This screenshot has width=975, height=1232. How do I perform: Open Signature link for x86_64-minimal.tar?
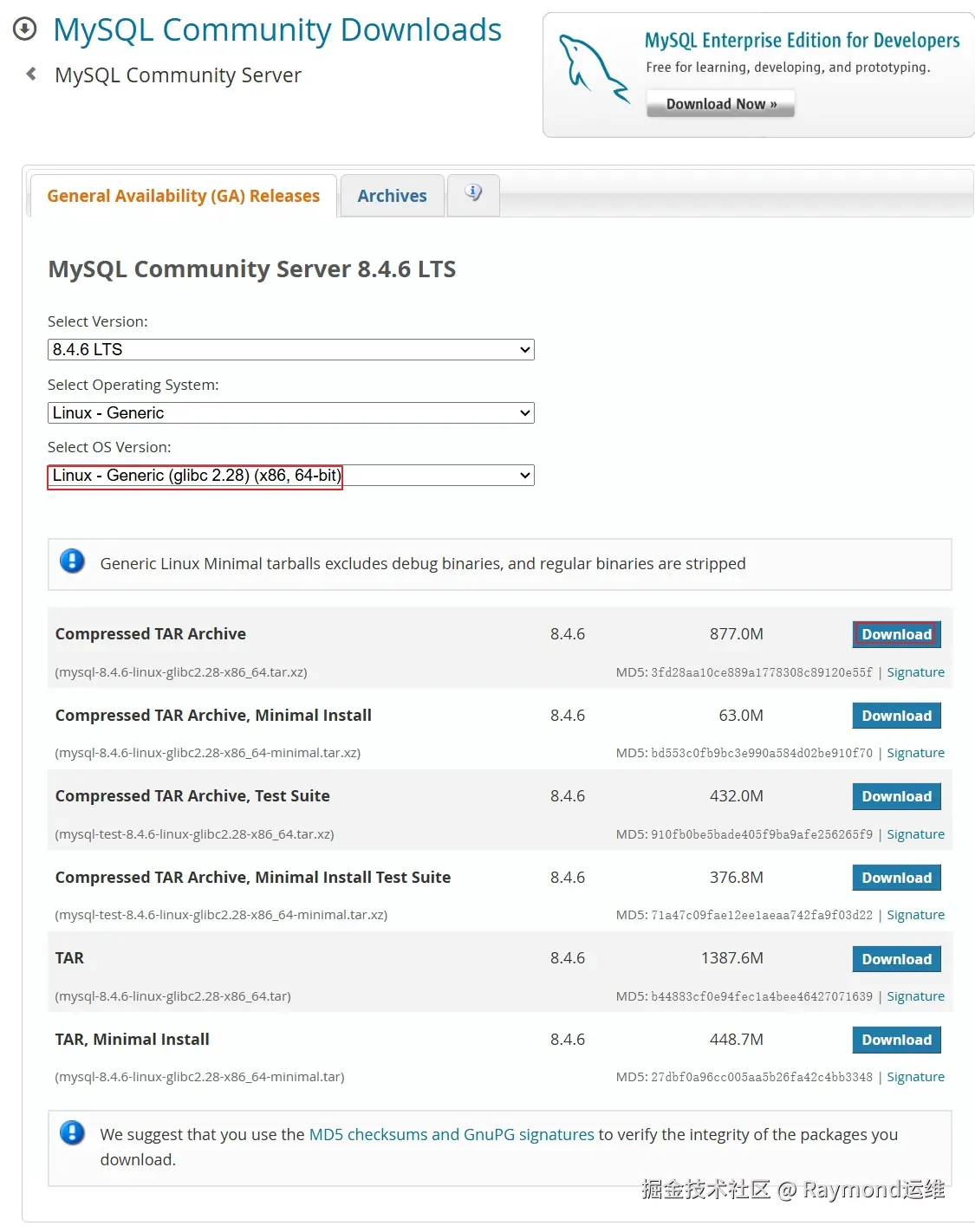point(915,1077)
